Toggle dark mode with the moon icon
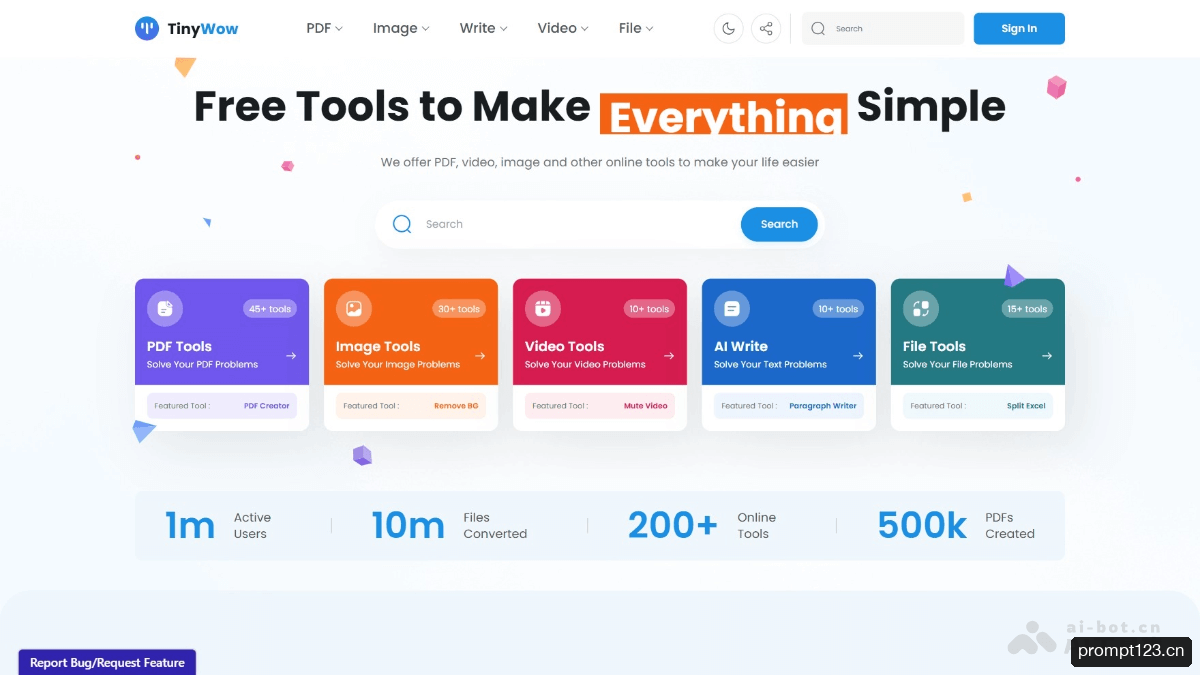The height and width of the screenshot is (675, 1200). tap(729, 28)
